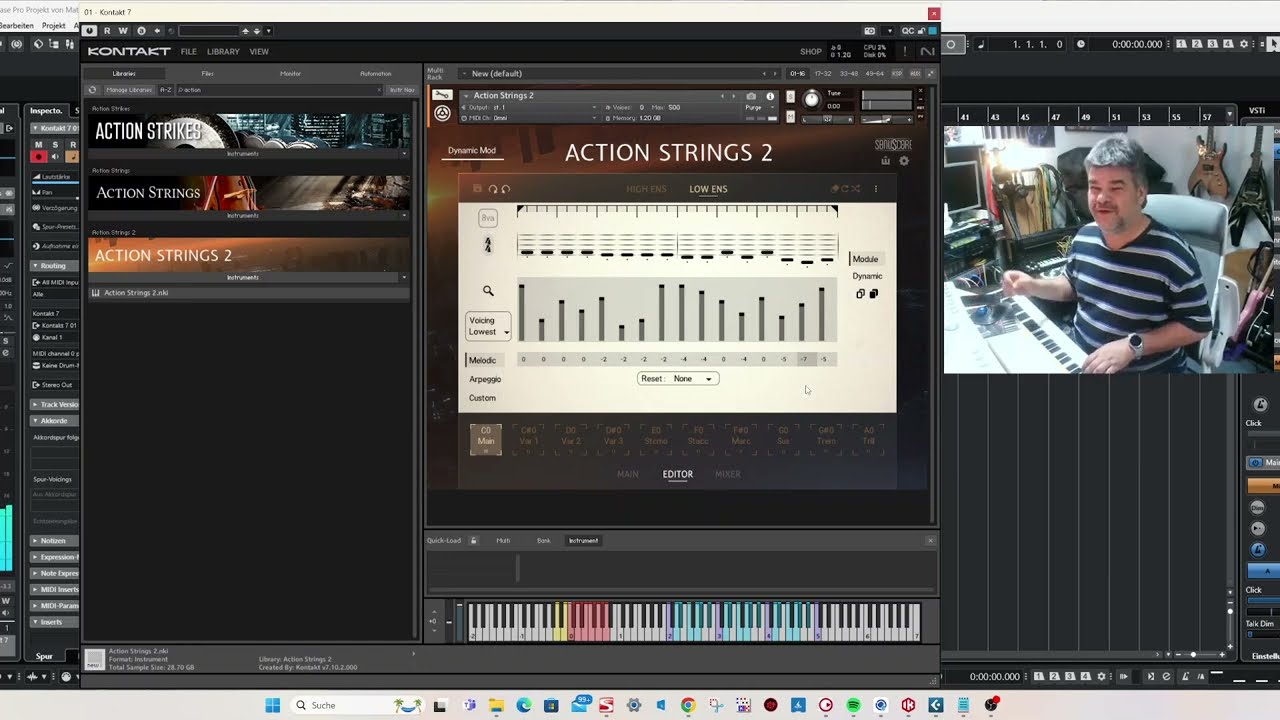This screenshot has height=720, width=1280.
Task: Select the Custom mode
Action: pos(482,398)
